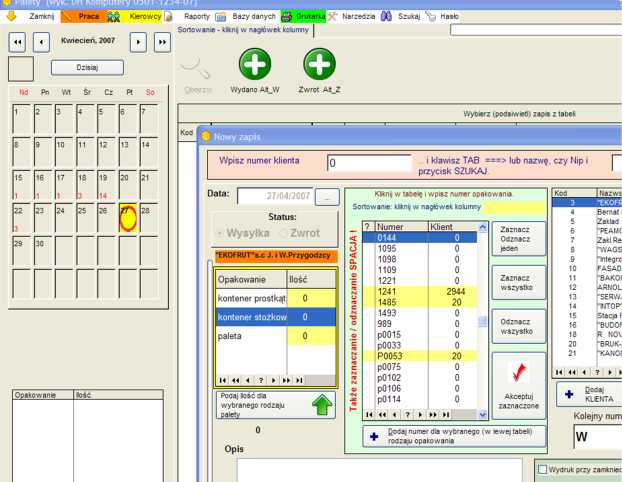Image resolution: width=622 pixels, height=482 pixels.
Task: Open the Szukaj menu
Action: pos(409,16)
